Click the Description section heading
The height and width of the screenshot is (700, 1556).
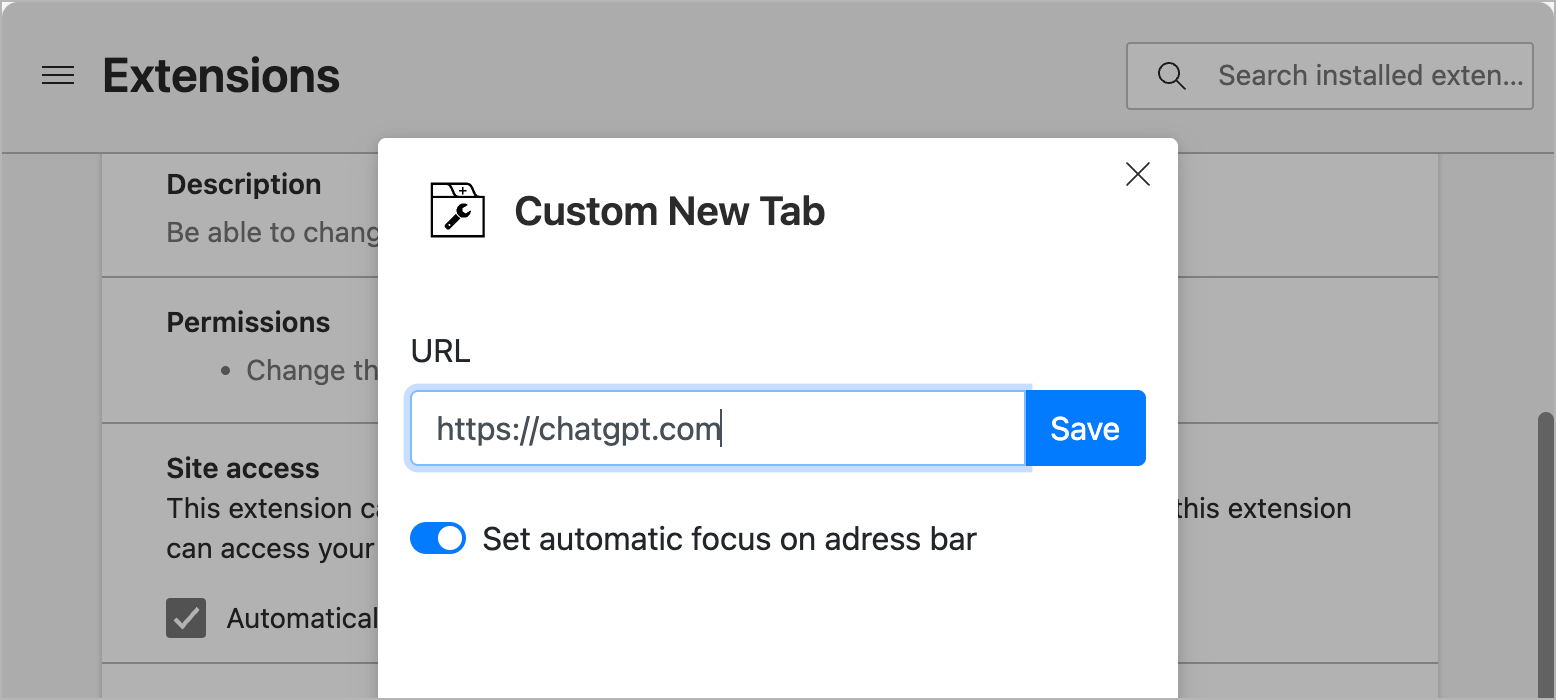244,185
